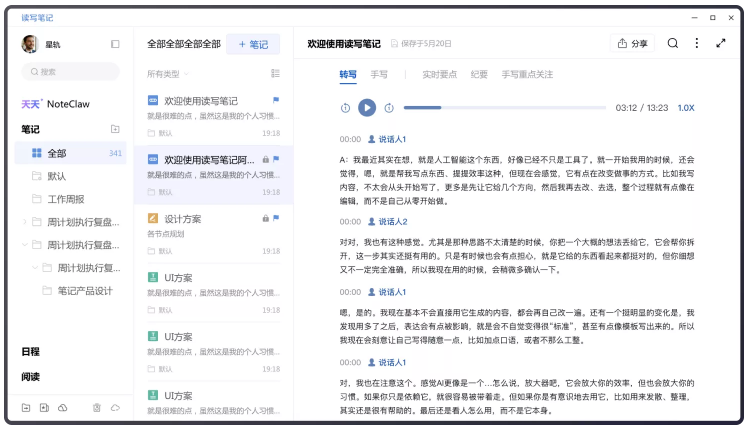Open the 纪要 tab
747x429 pixels.
pos(479,74)
